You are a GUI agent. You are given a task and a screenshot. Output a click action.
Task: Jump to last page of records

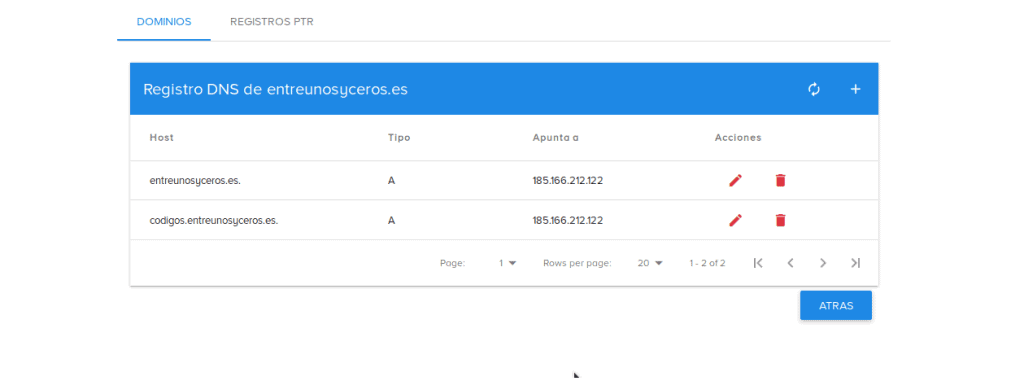(856, 263)
